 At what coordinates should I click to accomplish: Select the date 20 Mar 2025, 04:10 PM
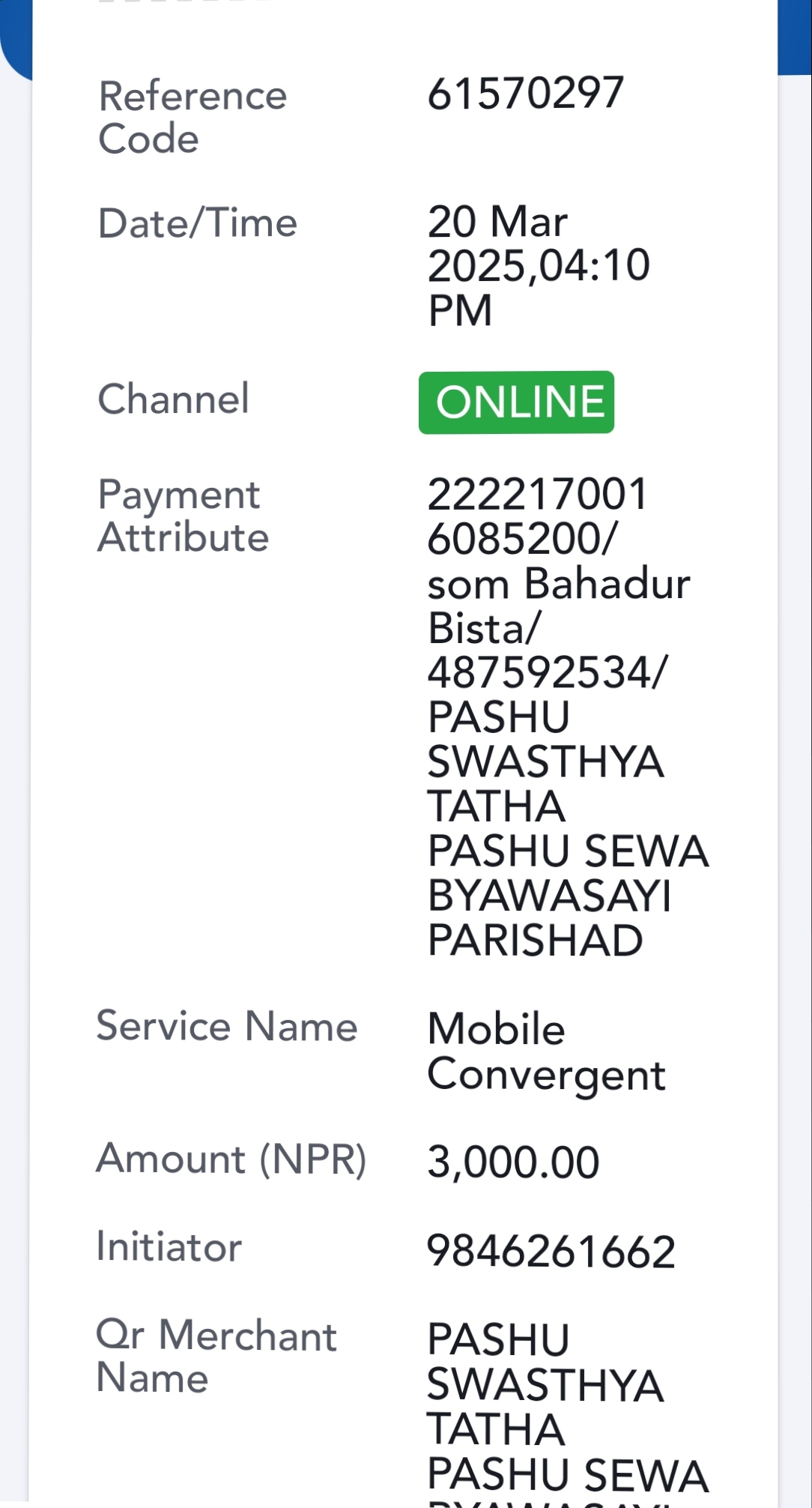point(539,265)
